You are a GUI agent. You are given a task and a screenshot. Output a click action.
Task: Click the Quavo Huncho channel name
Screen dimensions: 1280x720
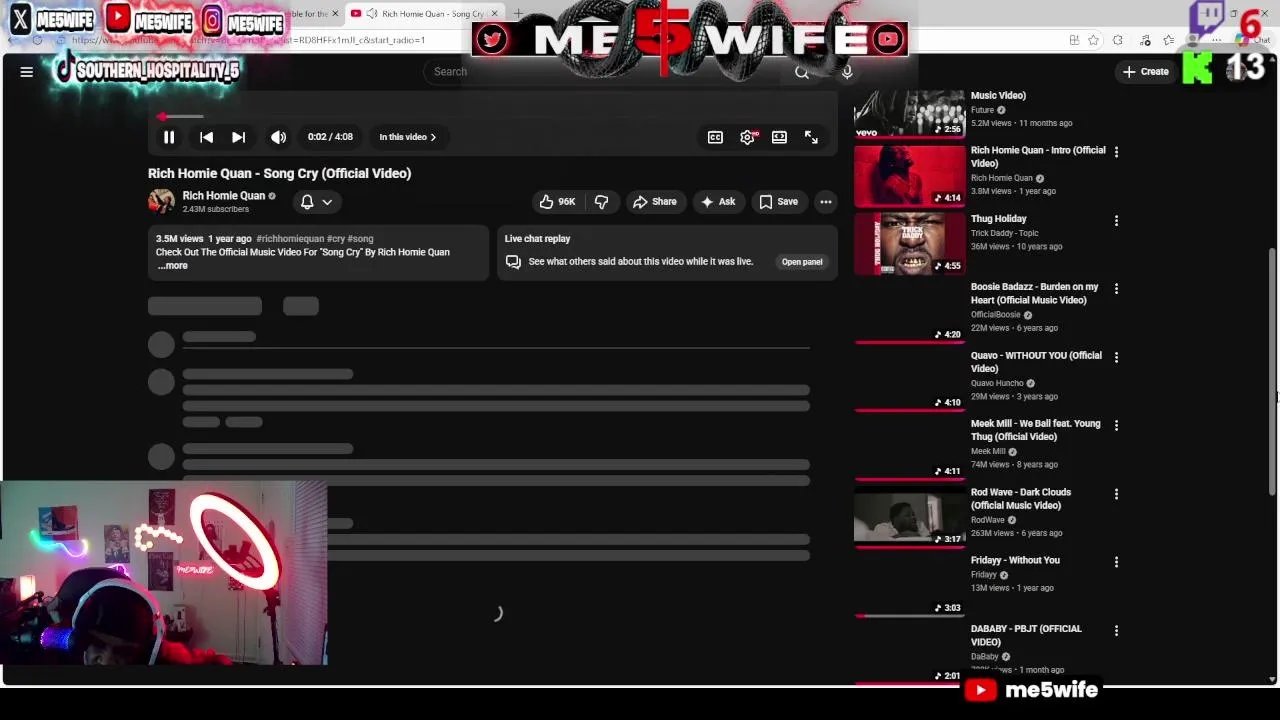(997, 383)
